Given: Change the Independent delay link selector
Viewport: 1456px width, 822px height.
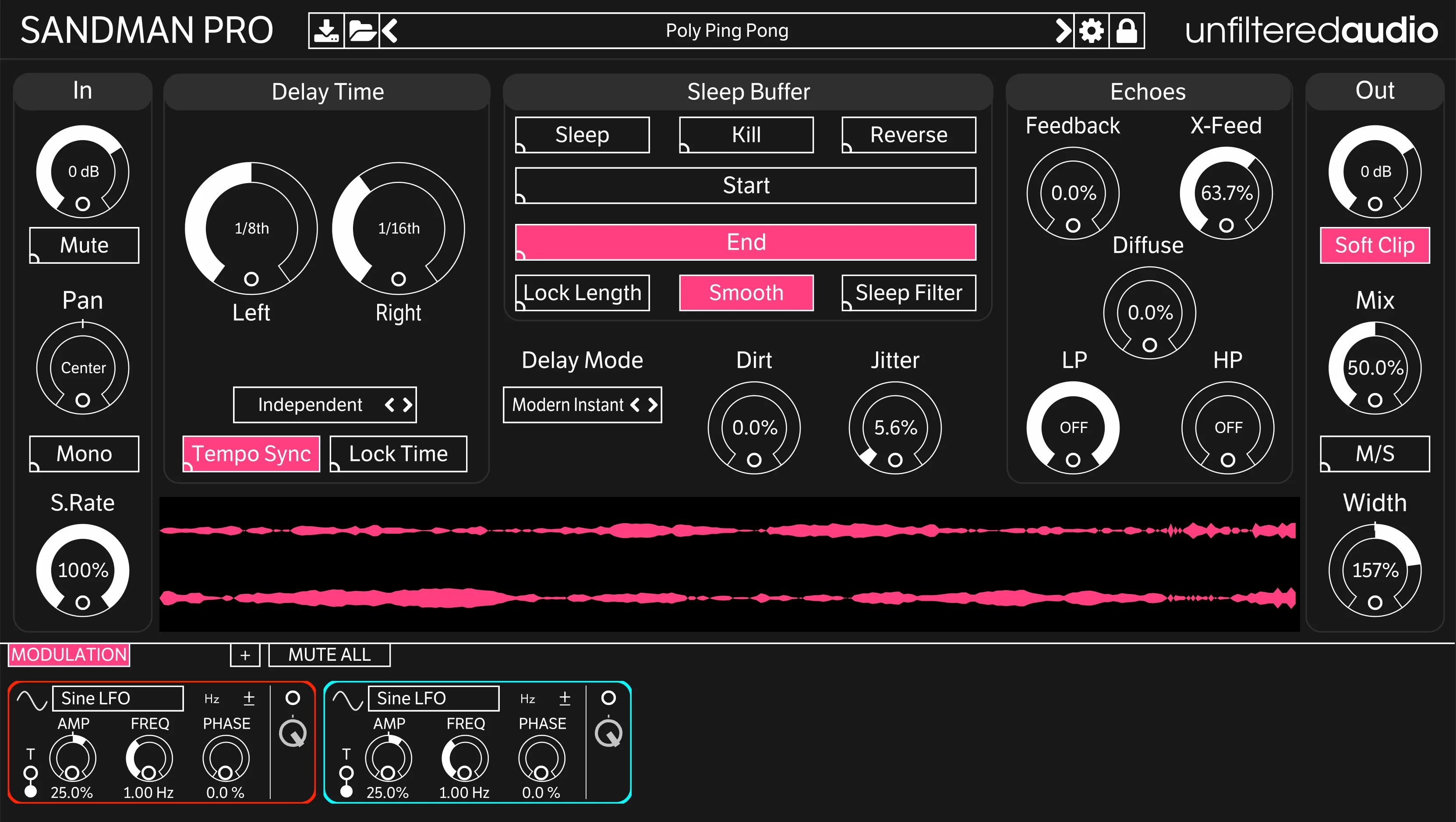Looking at the screenshot, I should 325,405.
